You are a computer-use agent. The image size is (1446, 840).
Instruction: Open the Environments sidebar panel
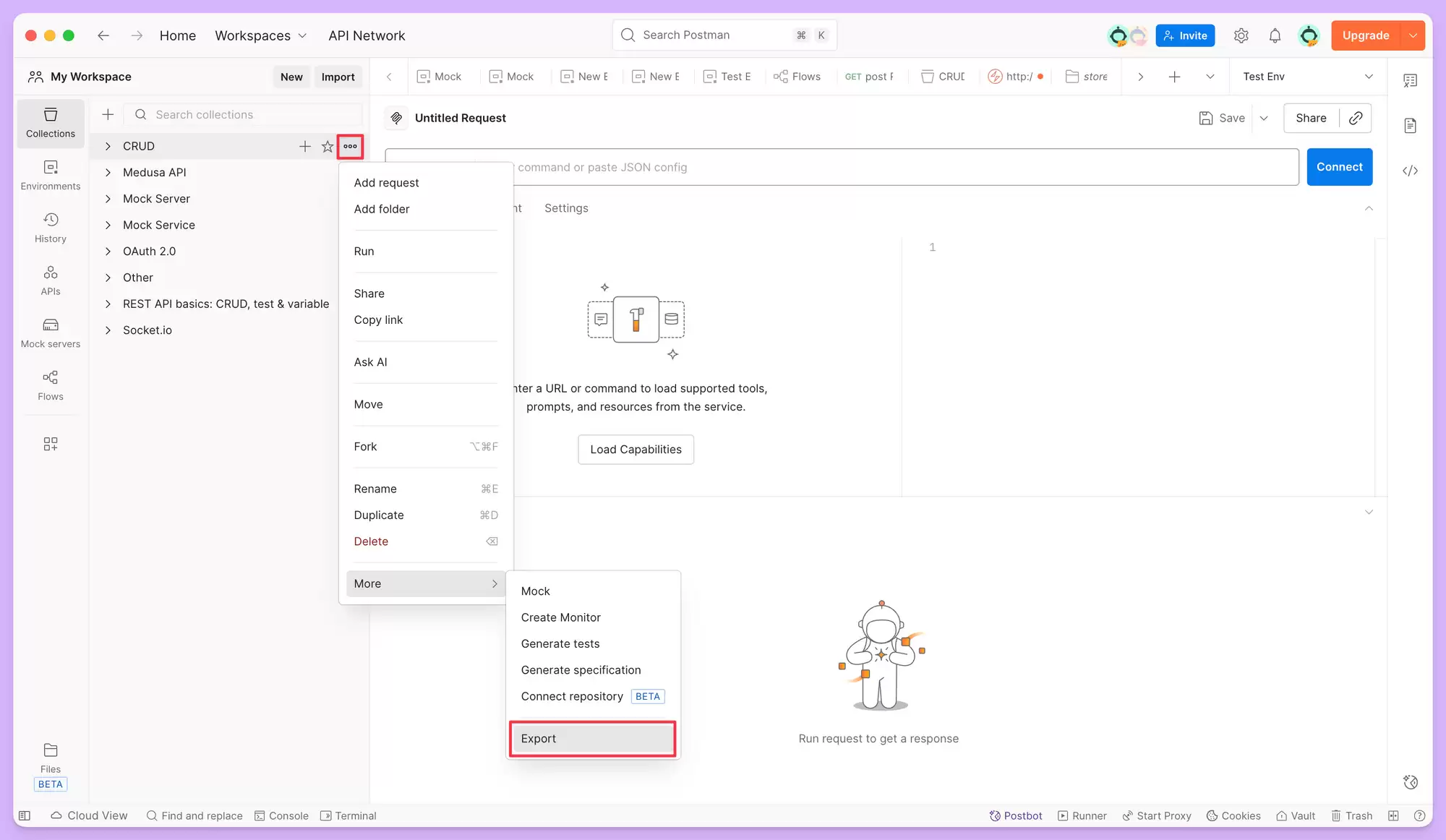51,176
